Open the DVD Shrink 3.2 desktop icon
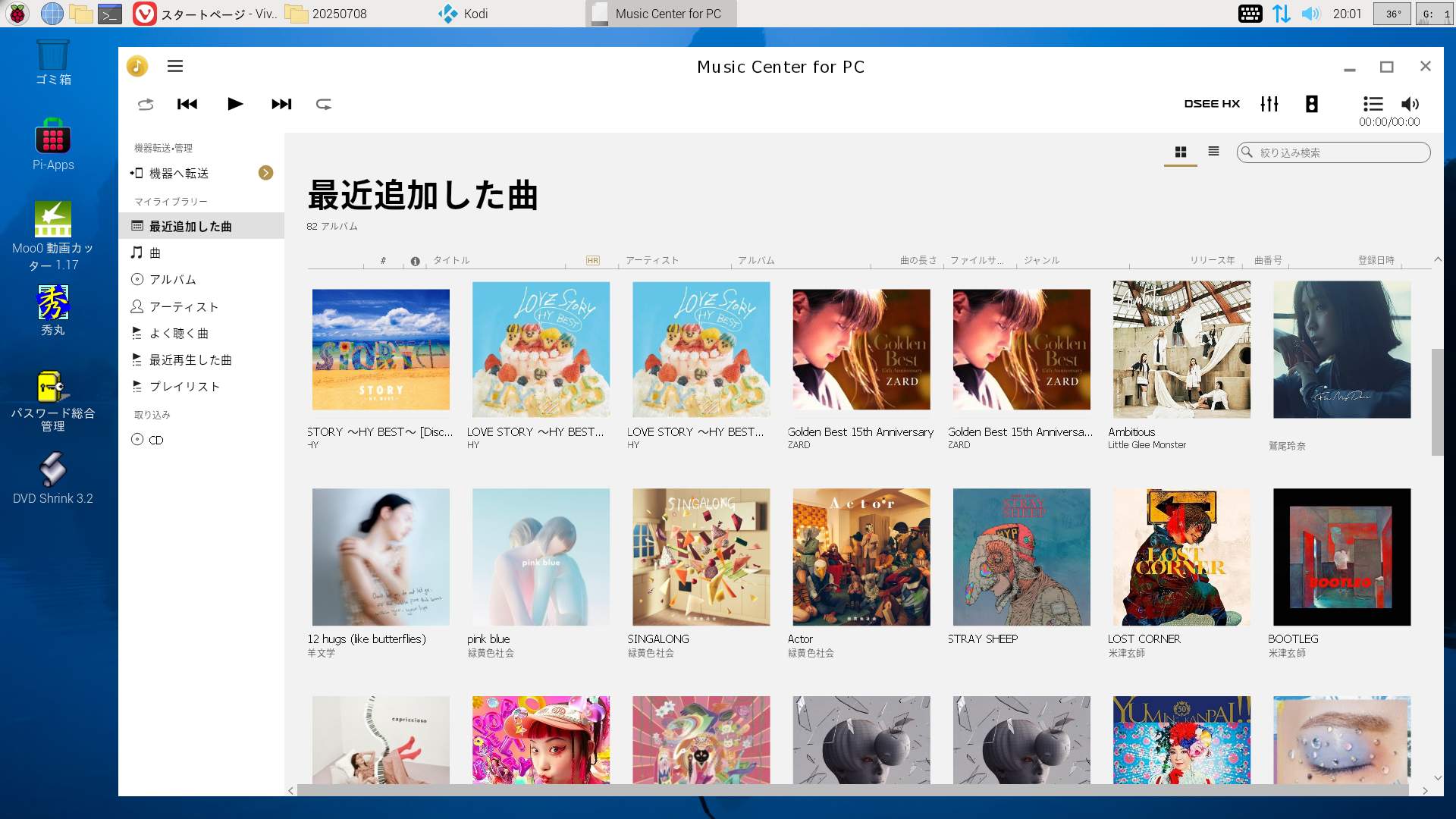1456x819 pixels. point(53,479)
